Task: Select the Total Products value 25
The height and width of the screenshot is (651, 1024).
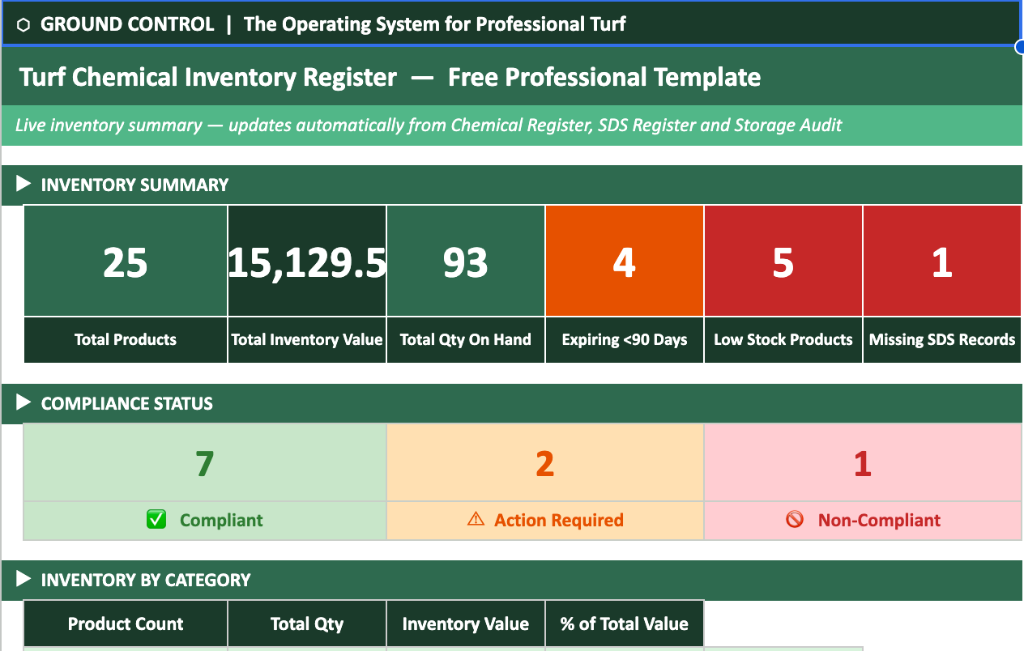Action: 125,261
